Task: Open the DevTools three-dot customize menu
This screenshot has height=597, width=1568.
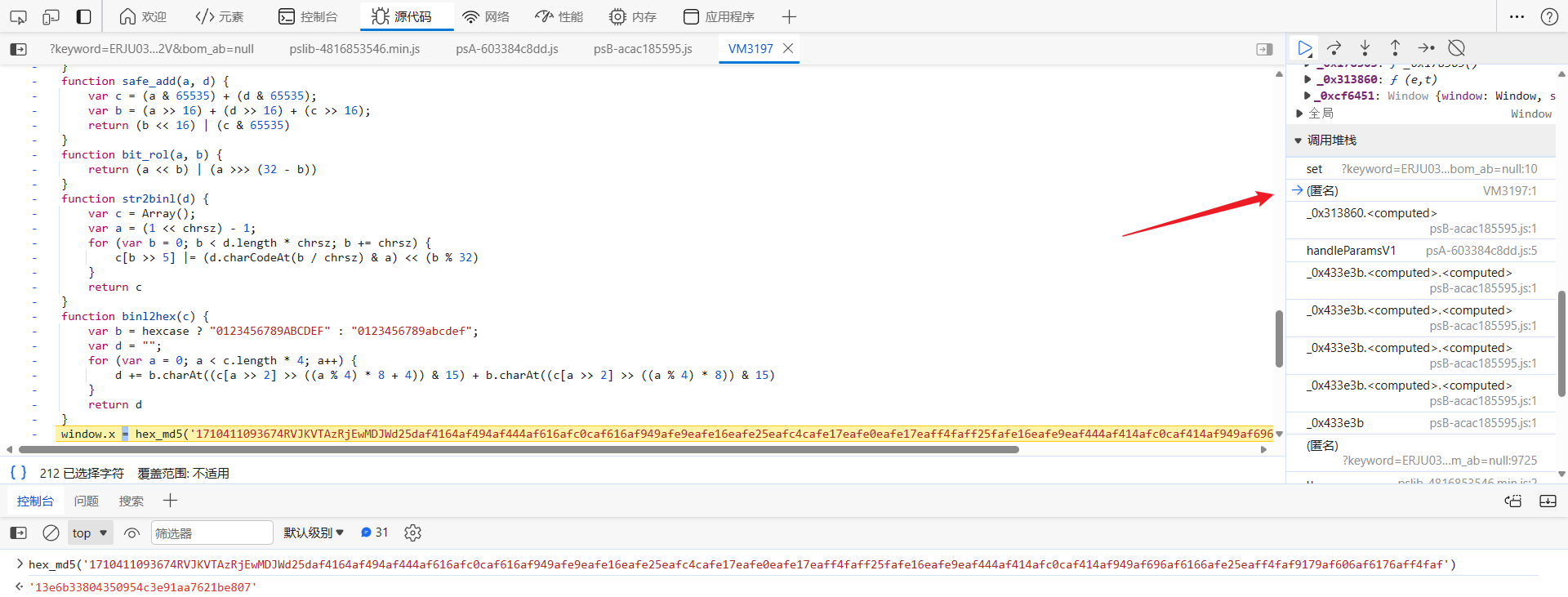Action: (1517, 16)
